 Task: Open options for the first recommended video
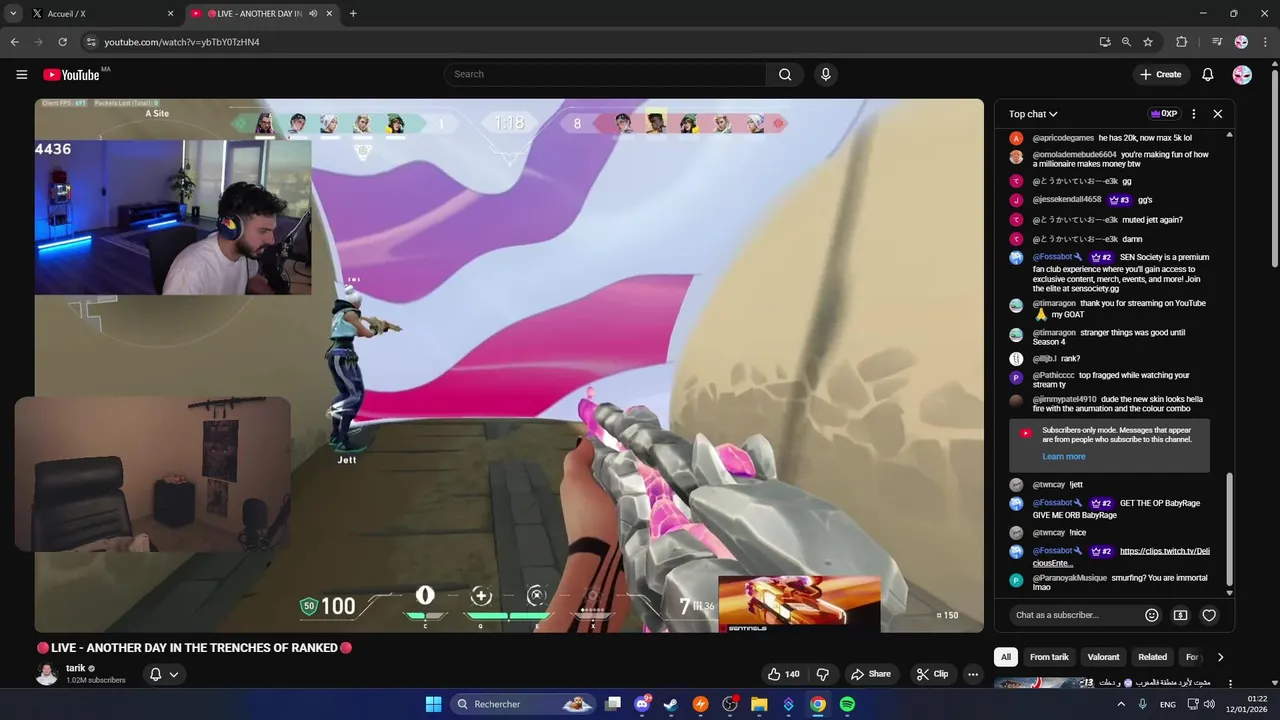click(1230, 684)
